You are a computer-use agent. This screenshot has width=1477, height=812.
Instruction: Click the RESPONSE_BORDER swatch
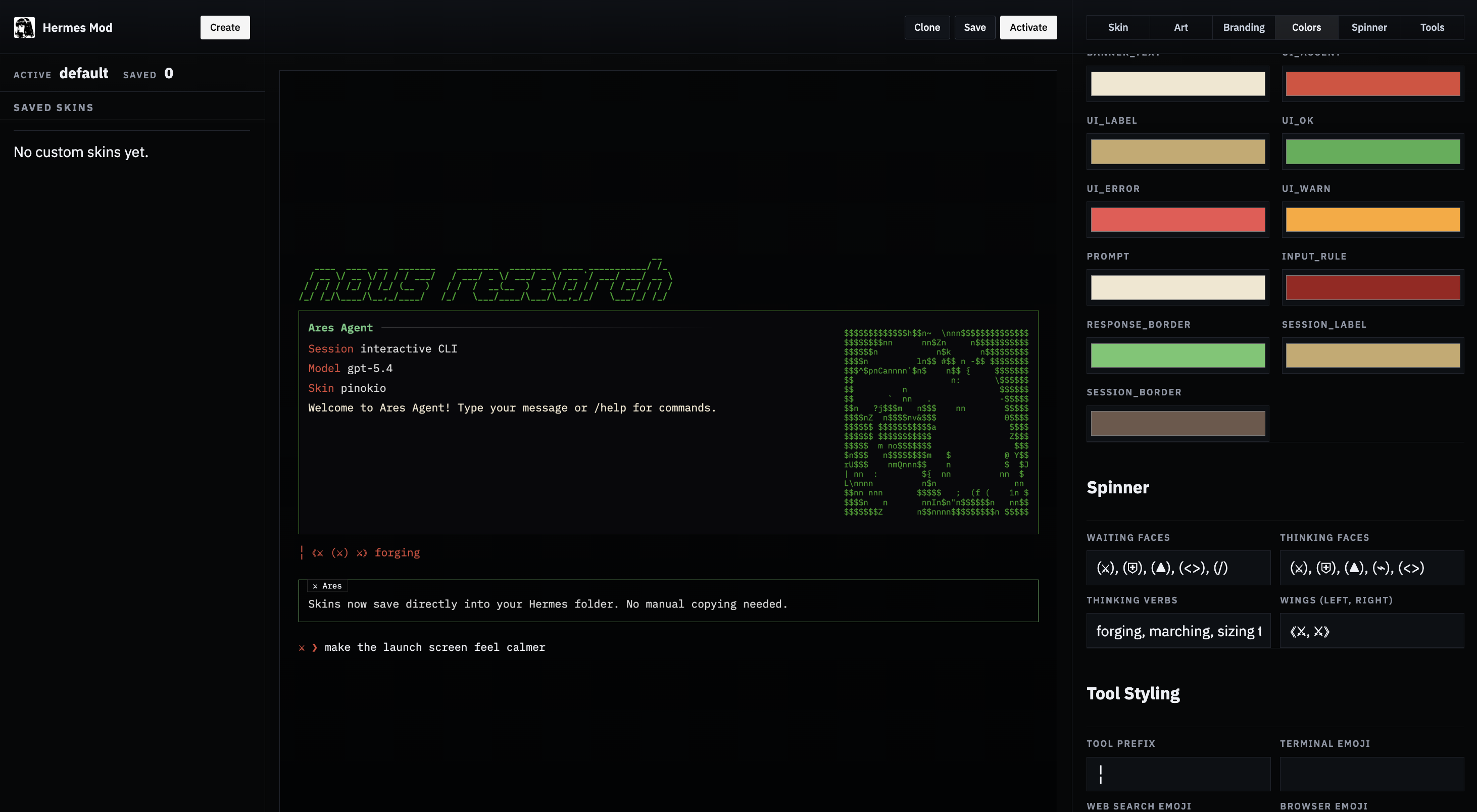1177,356
